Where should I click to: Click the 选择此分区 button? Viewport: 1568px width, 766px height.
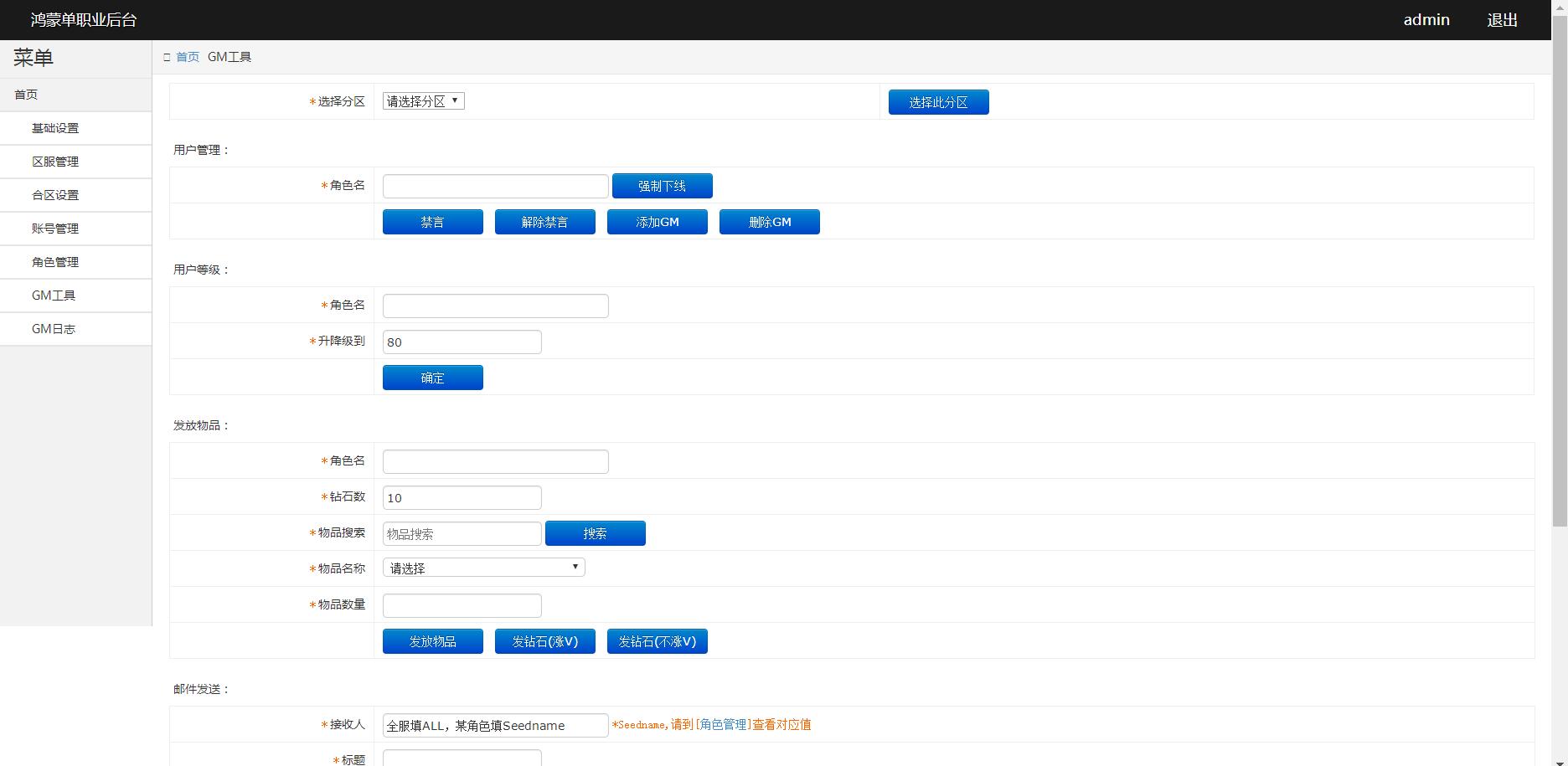click(938, 102)
